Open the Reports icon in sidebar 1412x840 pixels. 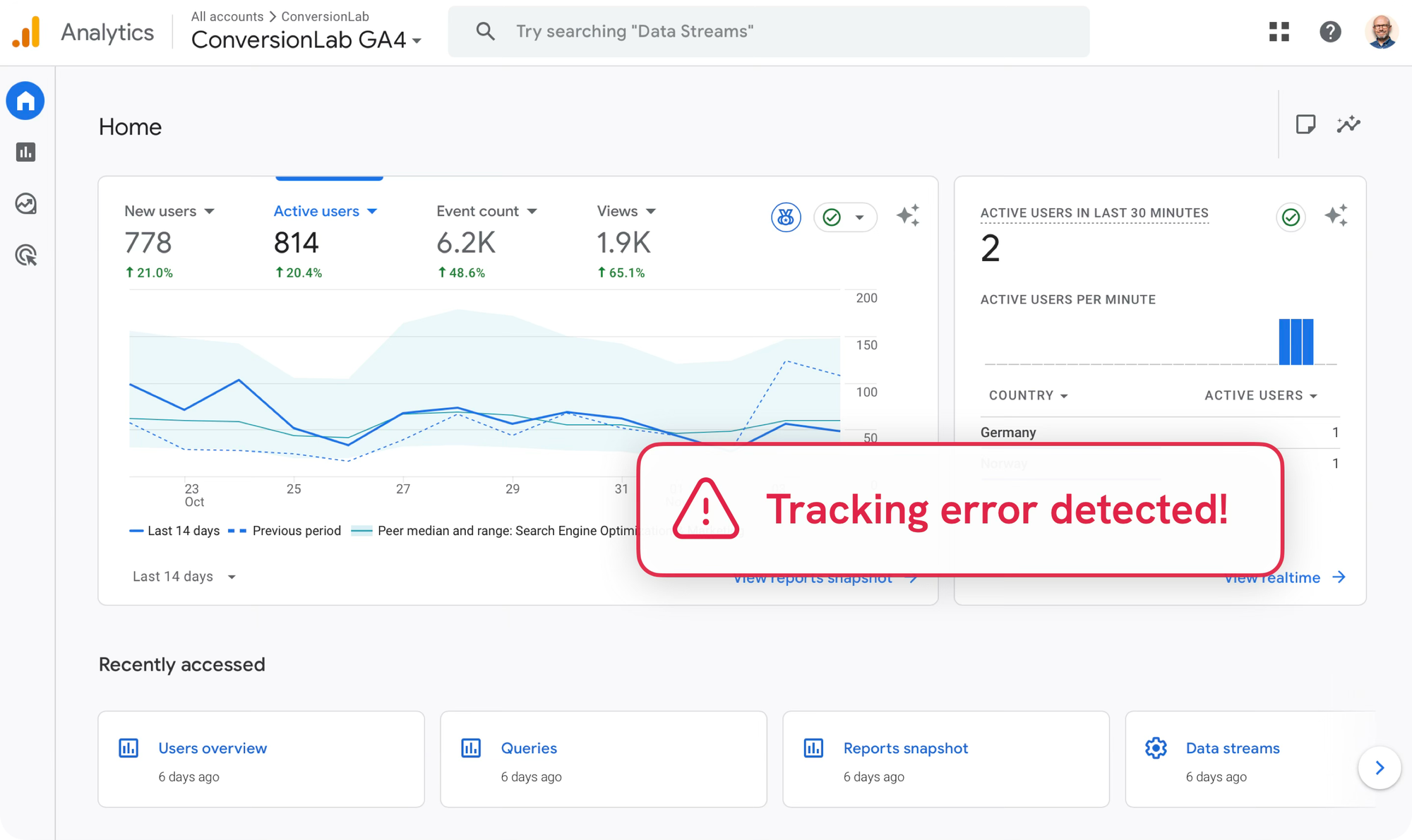(26, 152)
